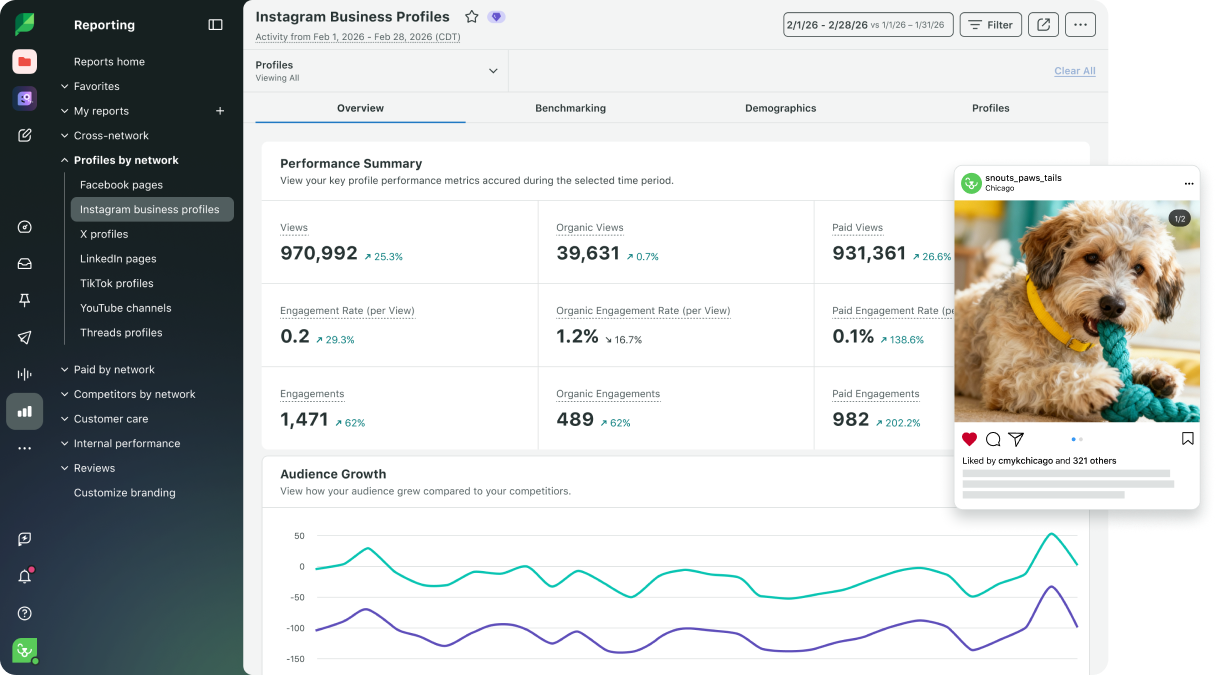Open the three dots more icon in sidebar

[x=25, y=448]
